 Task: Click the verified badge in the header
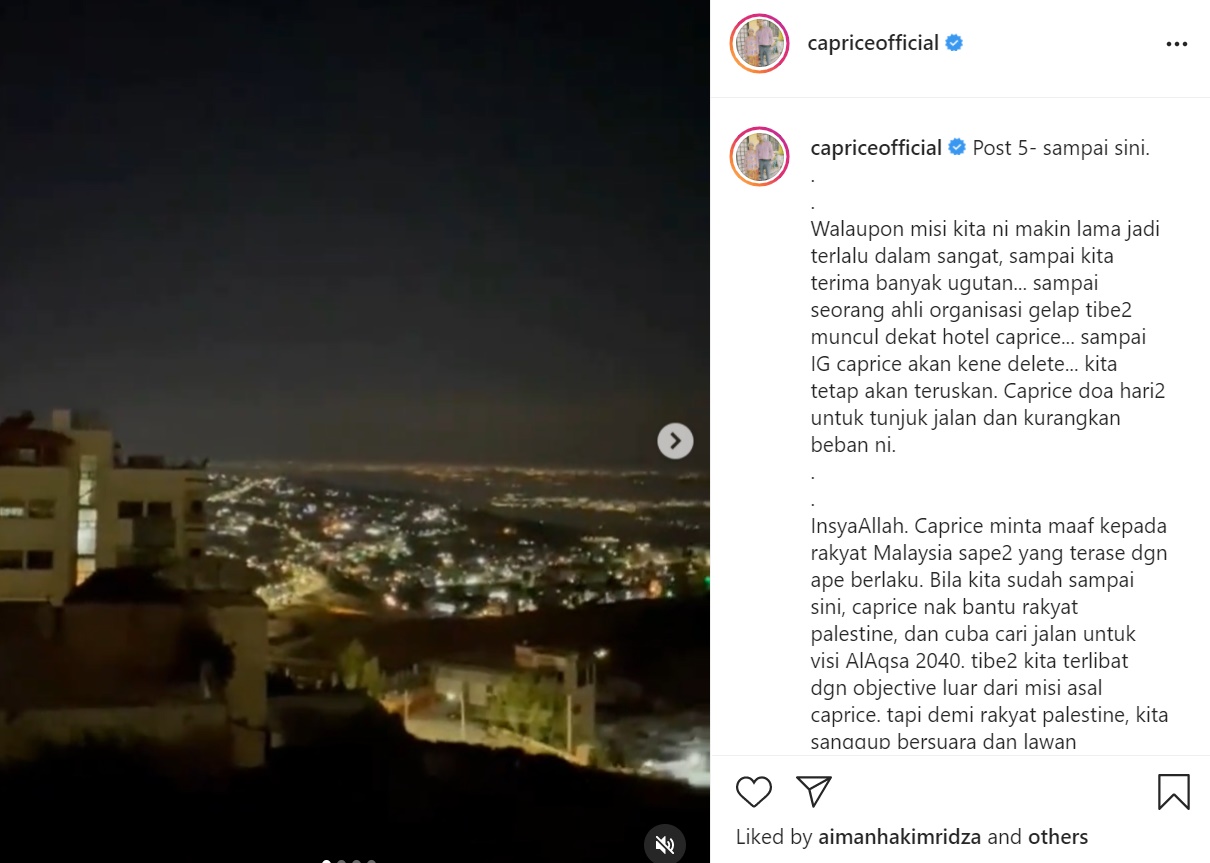954,43
